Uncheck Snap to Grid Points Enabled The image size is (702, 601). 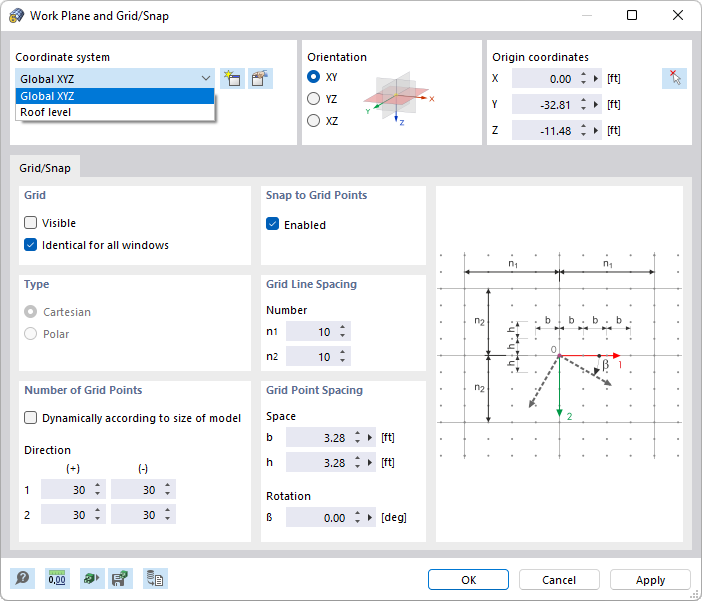[273, 225]
